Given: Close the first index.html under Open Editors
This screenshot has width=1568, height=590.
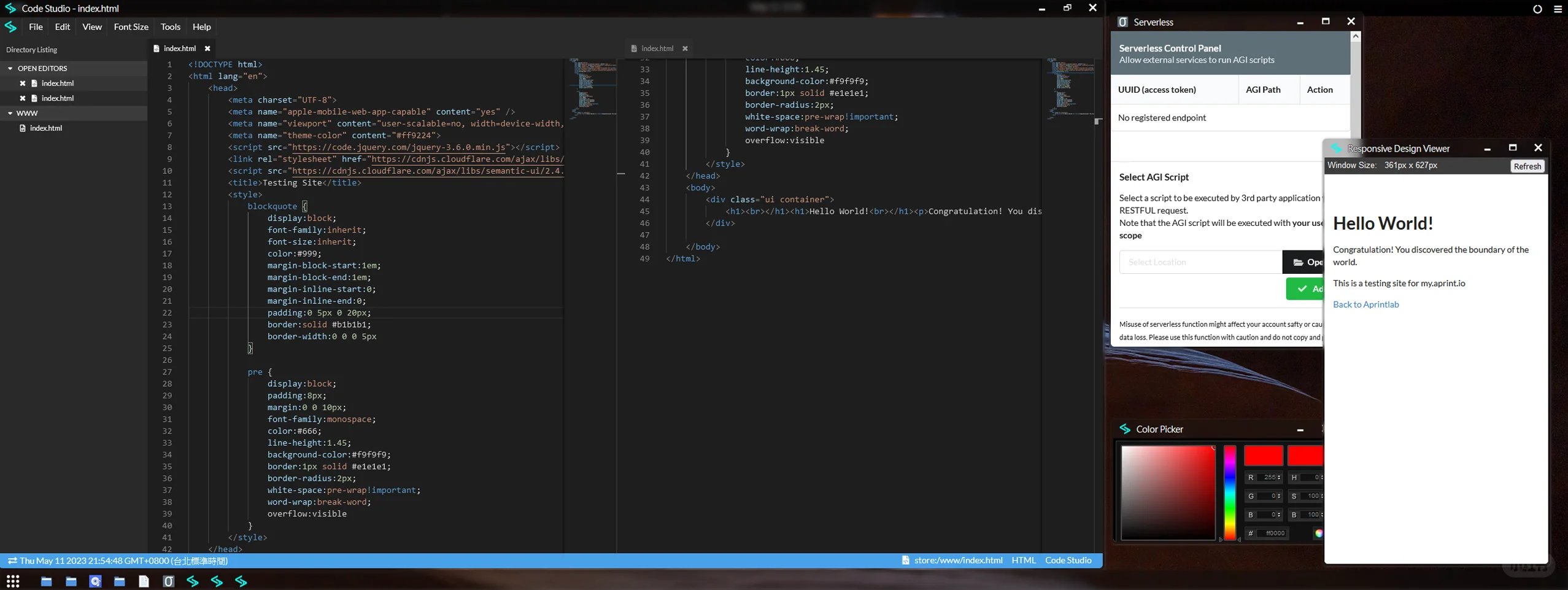Looking at the screenshot, I should coord(23,83).
